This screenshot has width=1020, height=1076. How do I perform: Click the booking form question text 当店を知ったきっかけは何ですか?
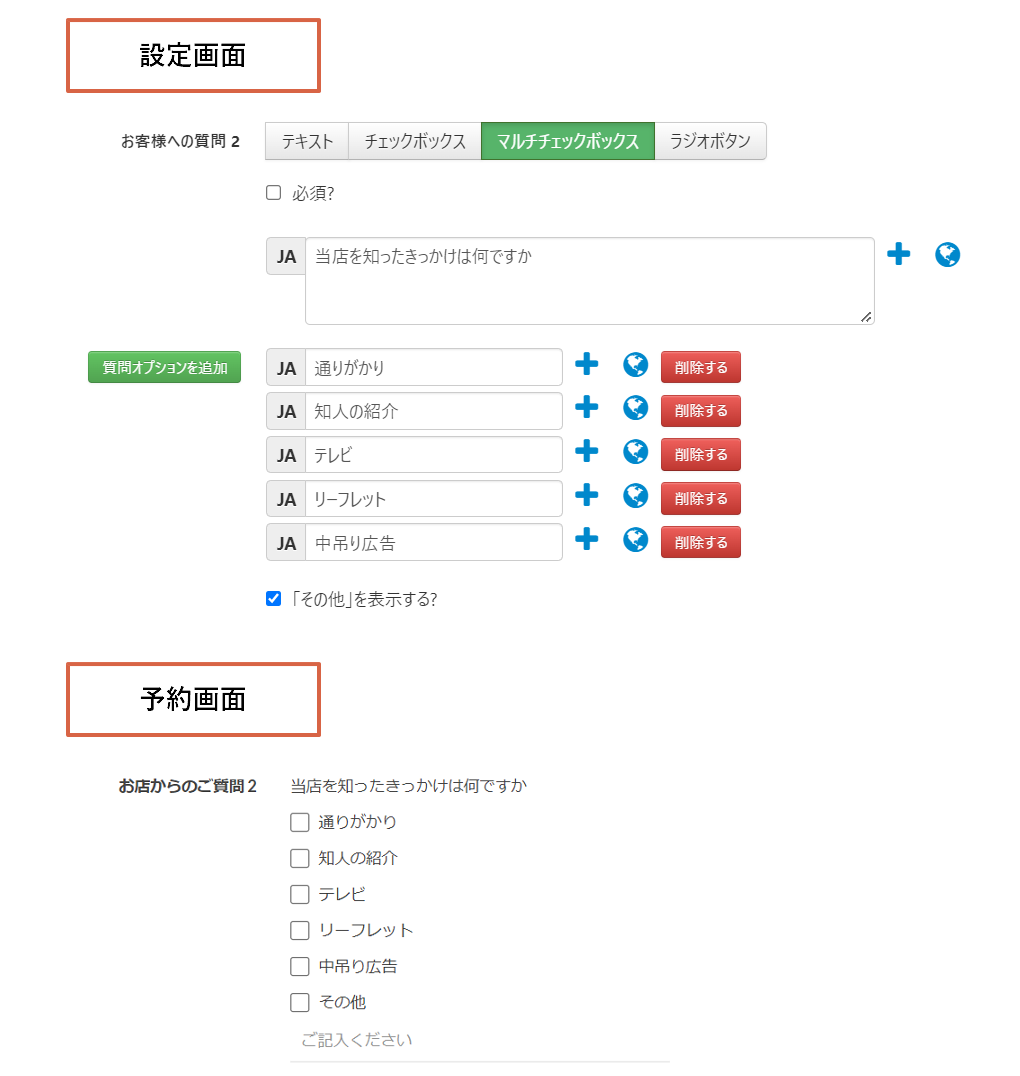[408, 786]
